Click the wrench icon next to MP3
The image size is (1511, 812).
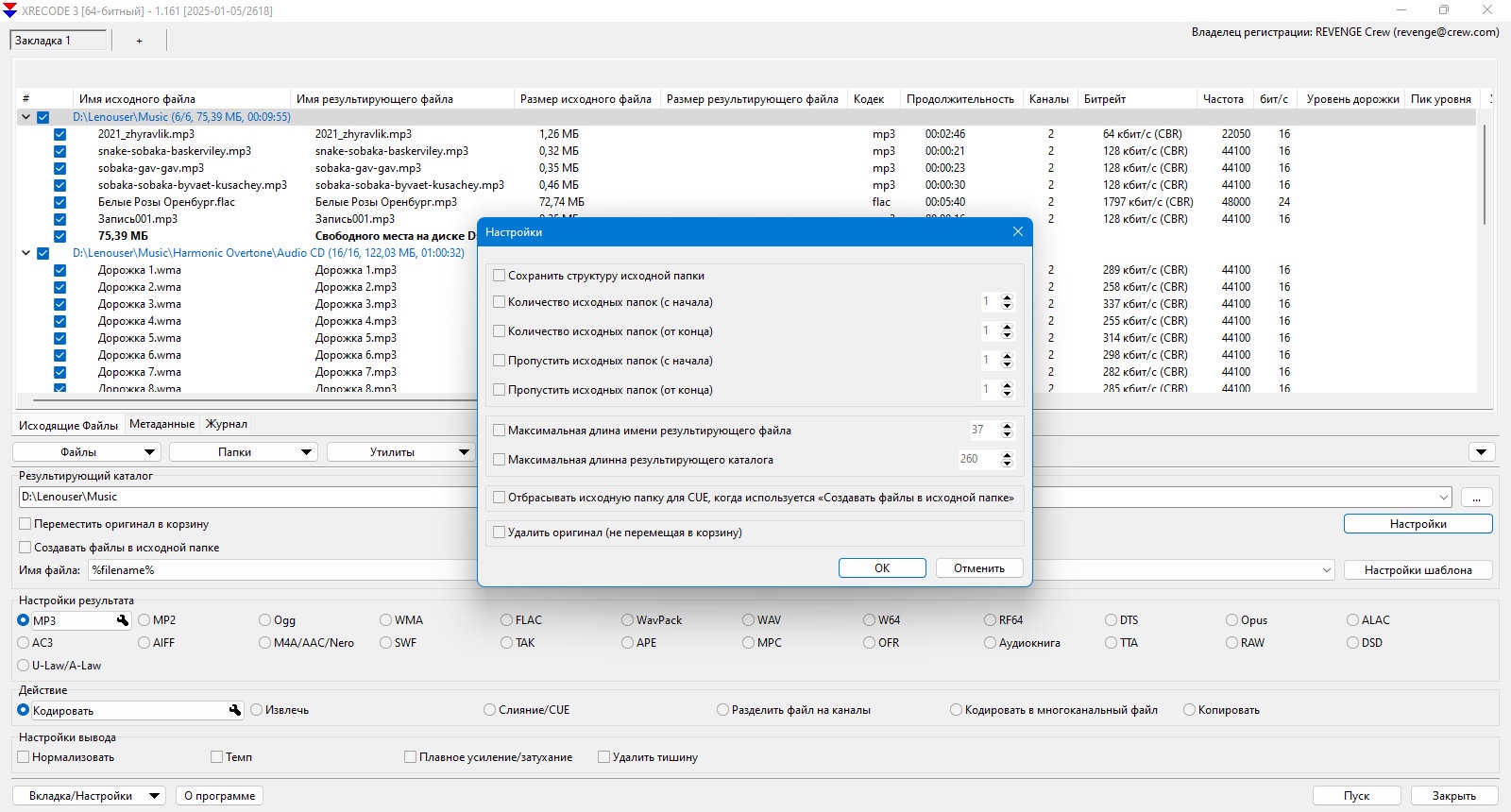click(123, 620)
